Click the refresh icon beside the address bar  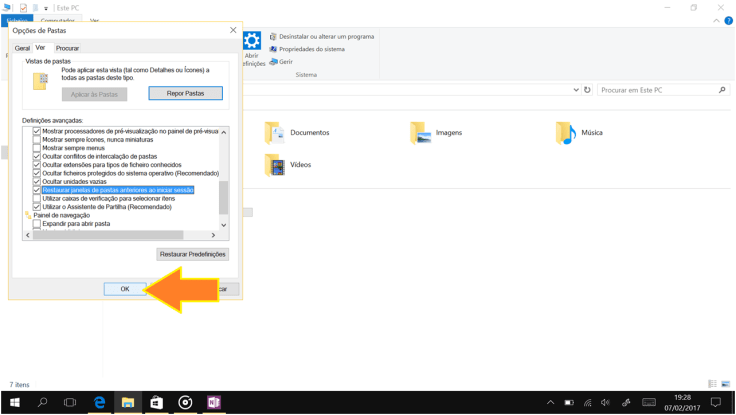(587, 90)
